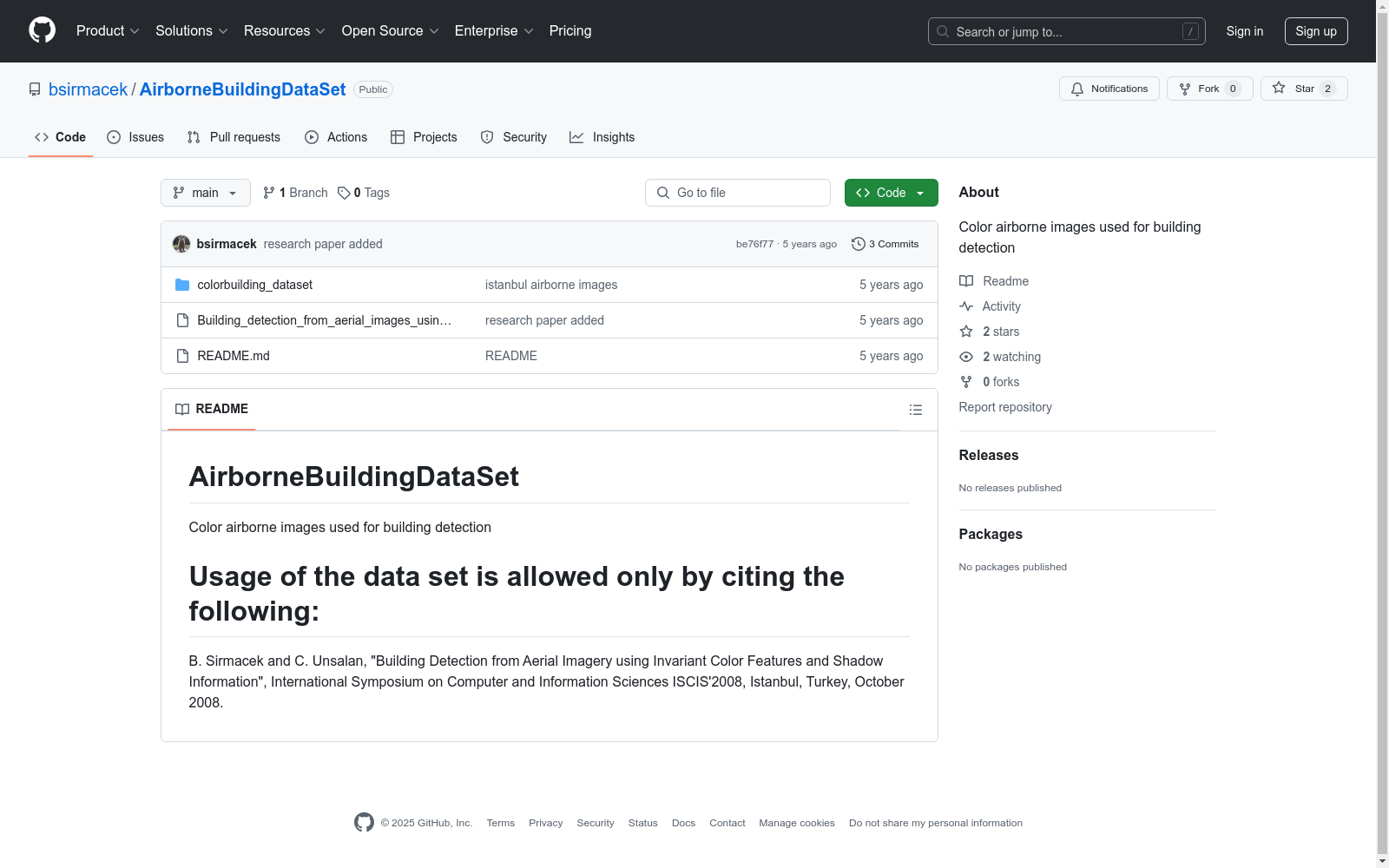Open the bsirmacek owner profile link

[88, 89]
